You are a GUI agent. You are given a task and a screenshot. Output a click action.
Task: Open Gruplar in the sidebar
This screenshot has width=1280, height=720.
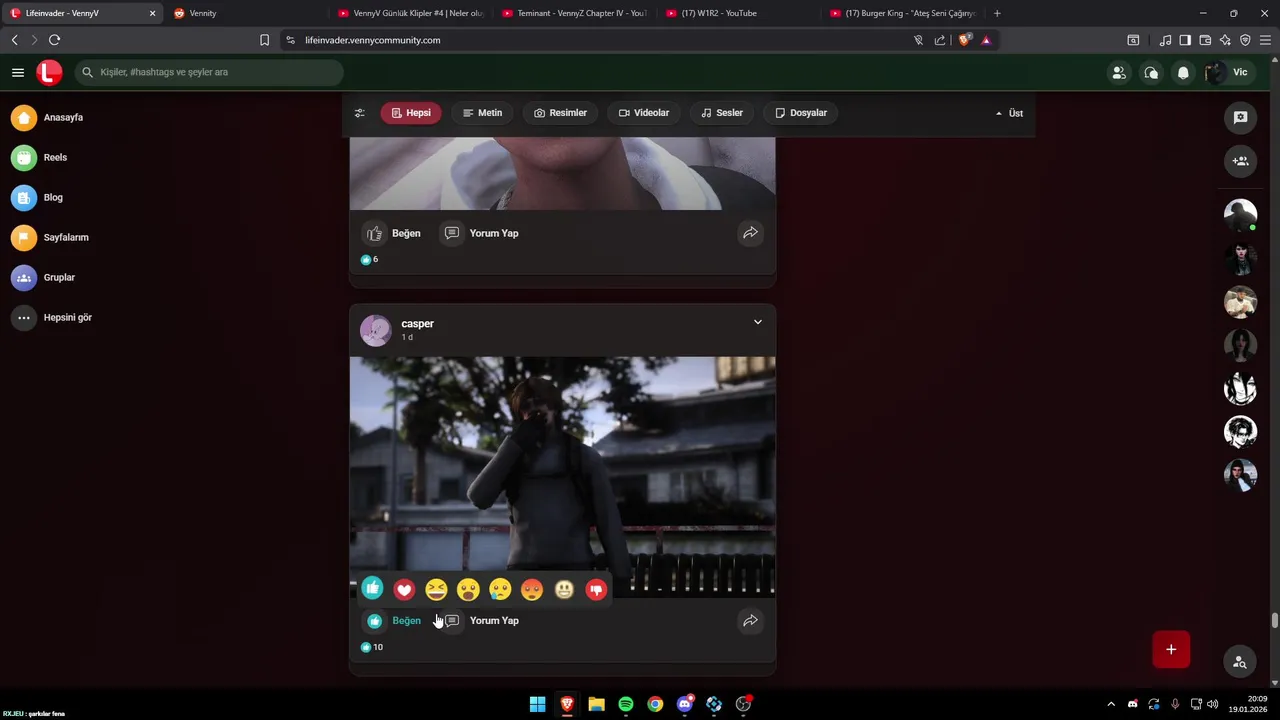pos(44,277)
